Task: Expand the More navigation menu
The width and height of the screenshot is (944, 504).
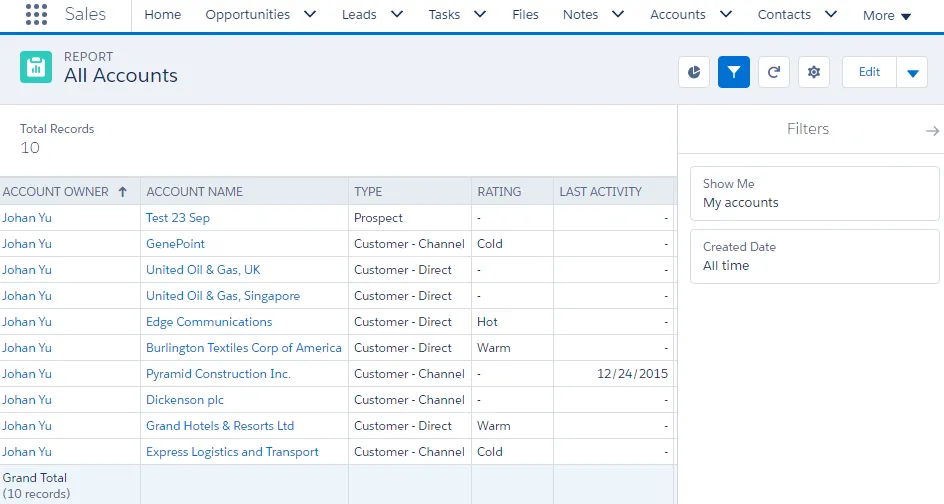Action: click(887, 16)
